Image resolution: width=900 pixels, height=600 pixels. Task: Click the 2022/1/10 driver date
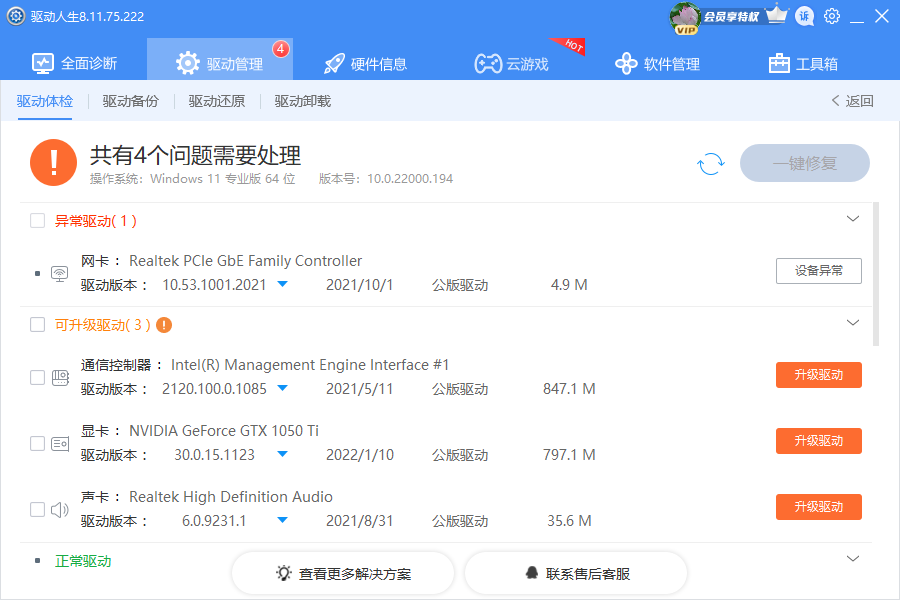(360, 455)
